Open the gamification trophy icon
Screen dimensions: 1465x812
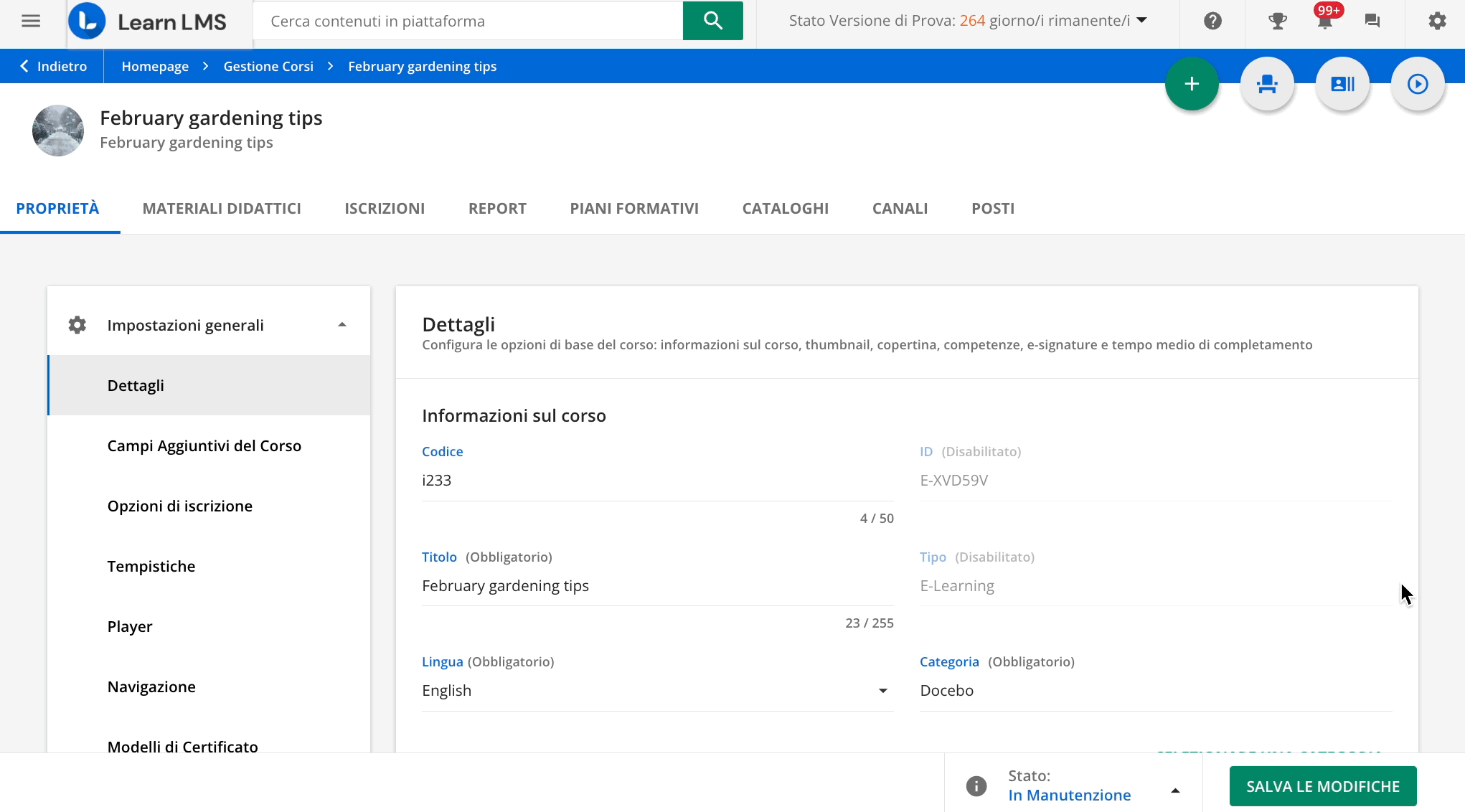[1277, 21]
